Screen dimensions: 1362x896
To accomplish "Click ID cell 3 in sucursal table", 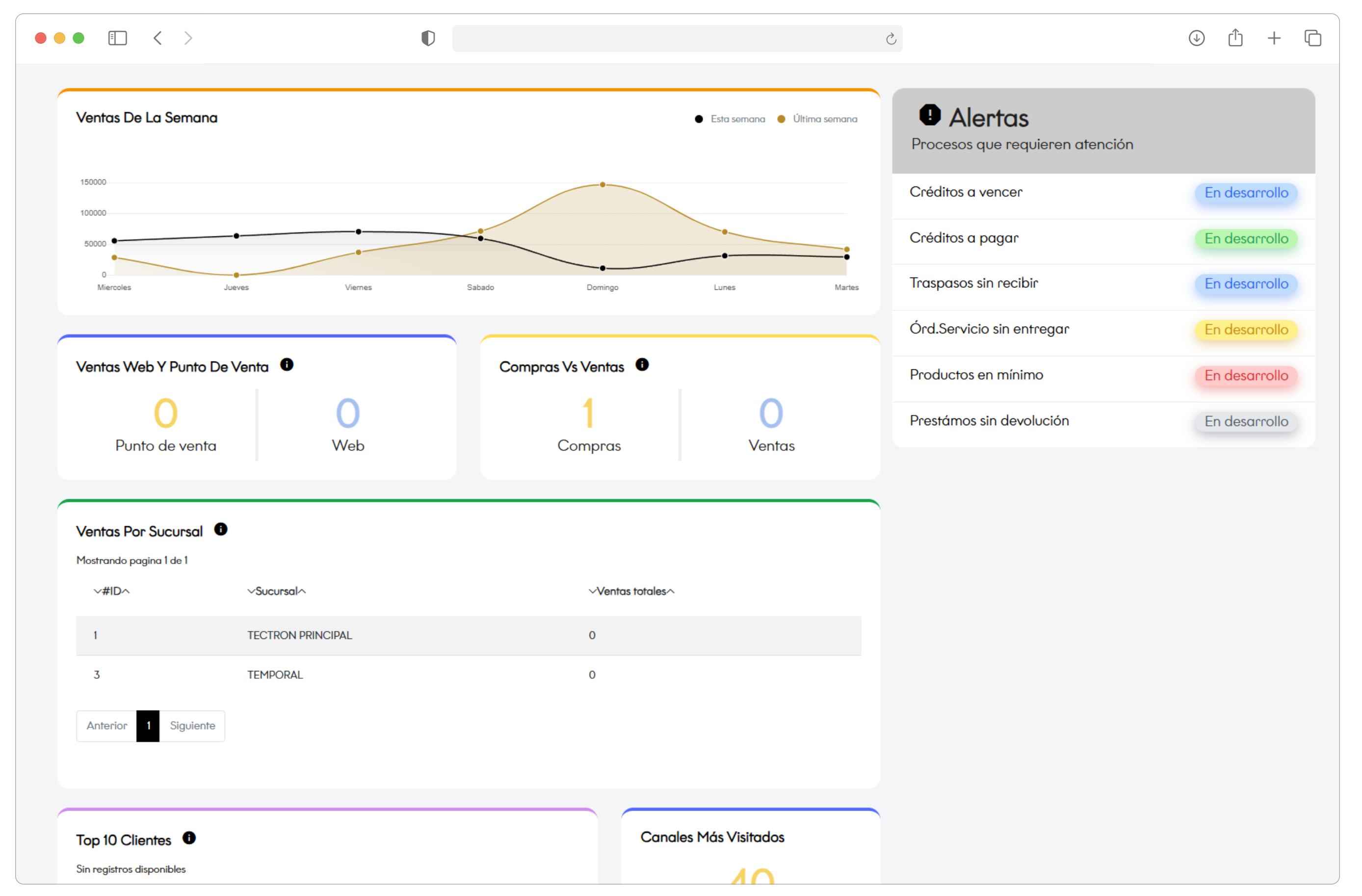I will [x=97, y=675].
